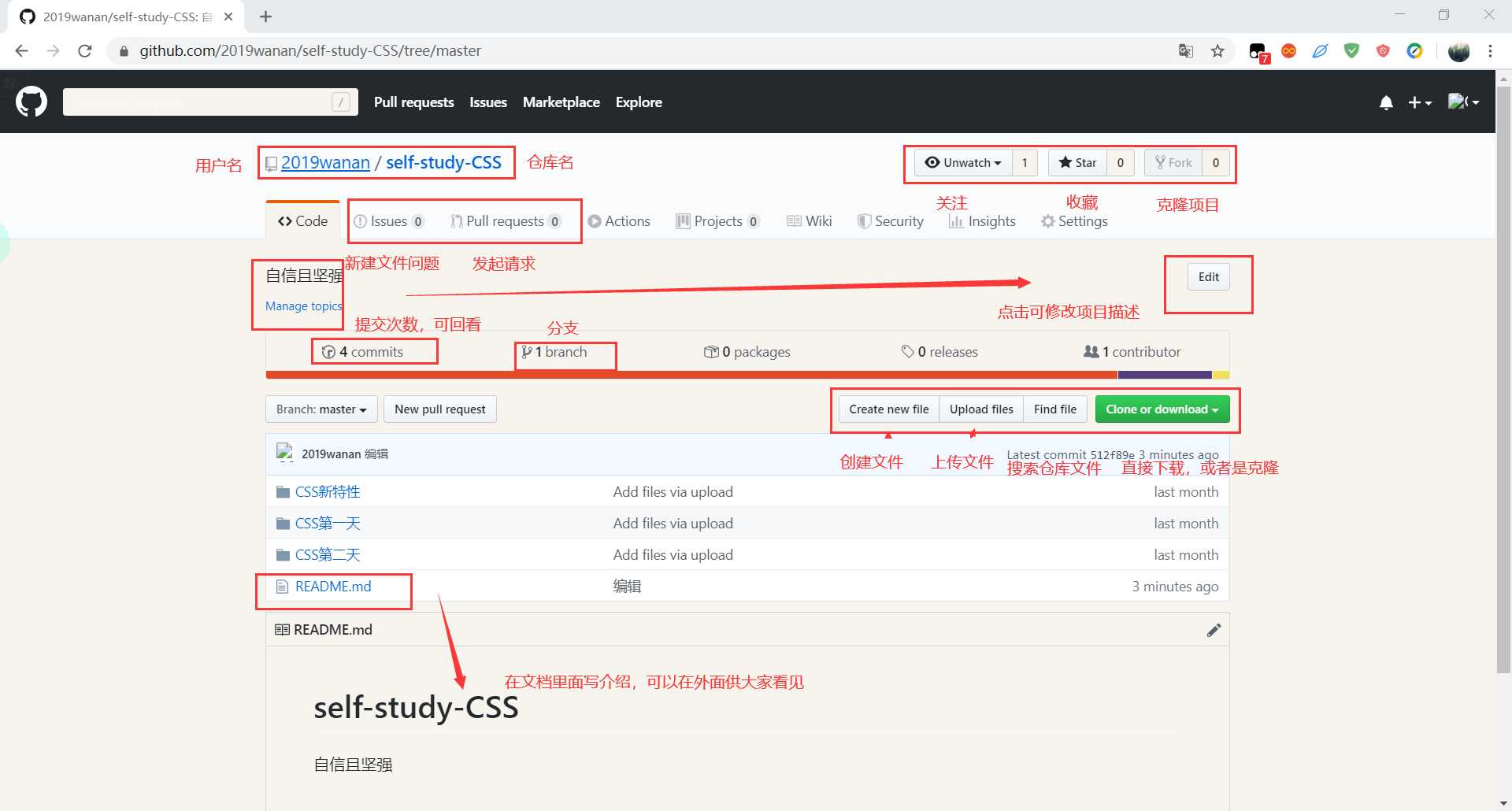Image resolution: width=1512 pixels, height=811 pixels.
Task: Click the language breakdown color bar
Action: pyautogui.click(x=747, y=375)
